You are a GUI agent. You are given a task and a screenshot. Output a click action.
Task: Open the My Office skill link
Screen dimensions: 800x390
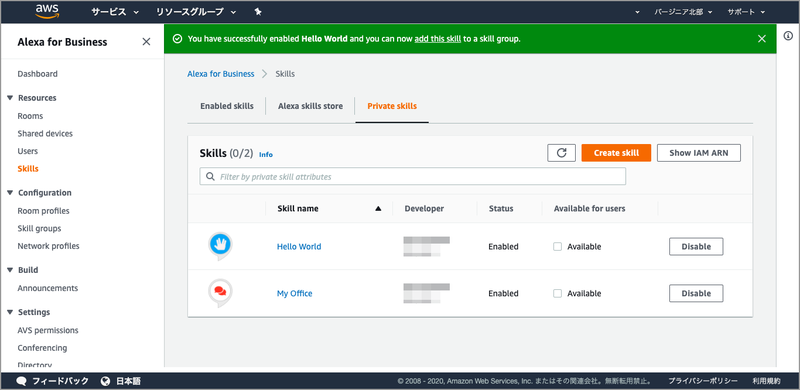(x=294, y=294)
